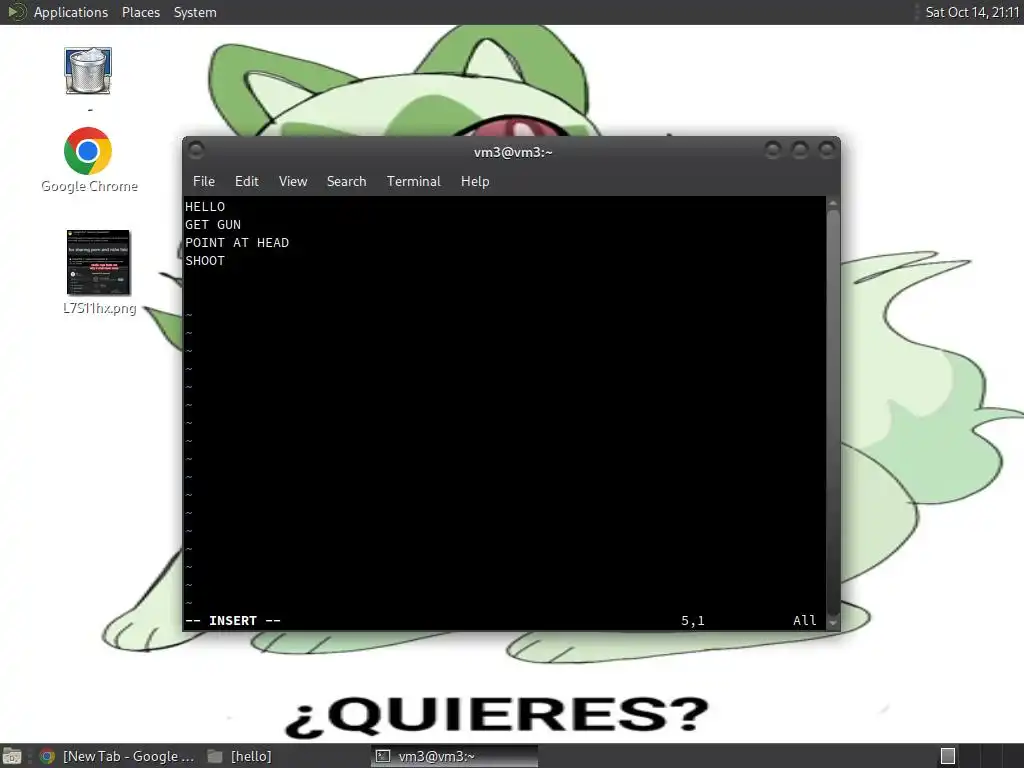Switch to the vm3@vm3:~ taskbar item
This screenshot has height=768, width=1024.
coord(455,756)
